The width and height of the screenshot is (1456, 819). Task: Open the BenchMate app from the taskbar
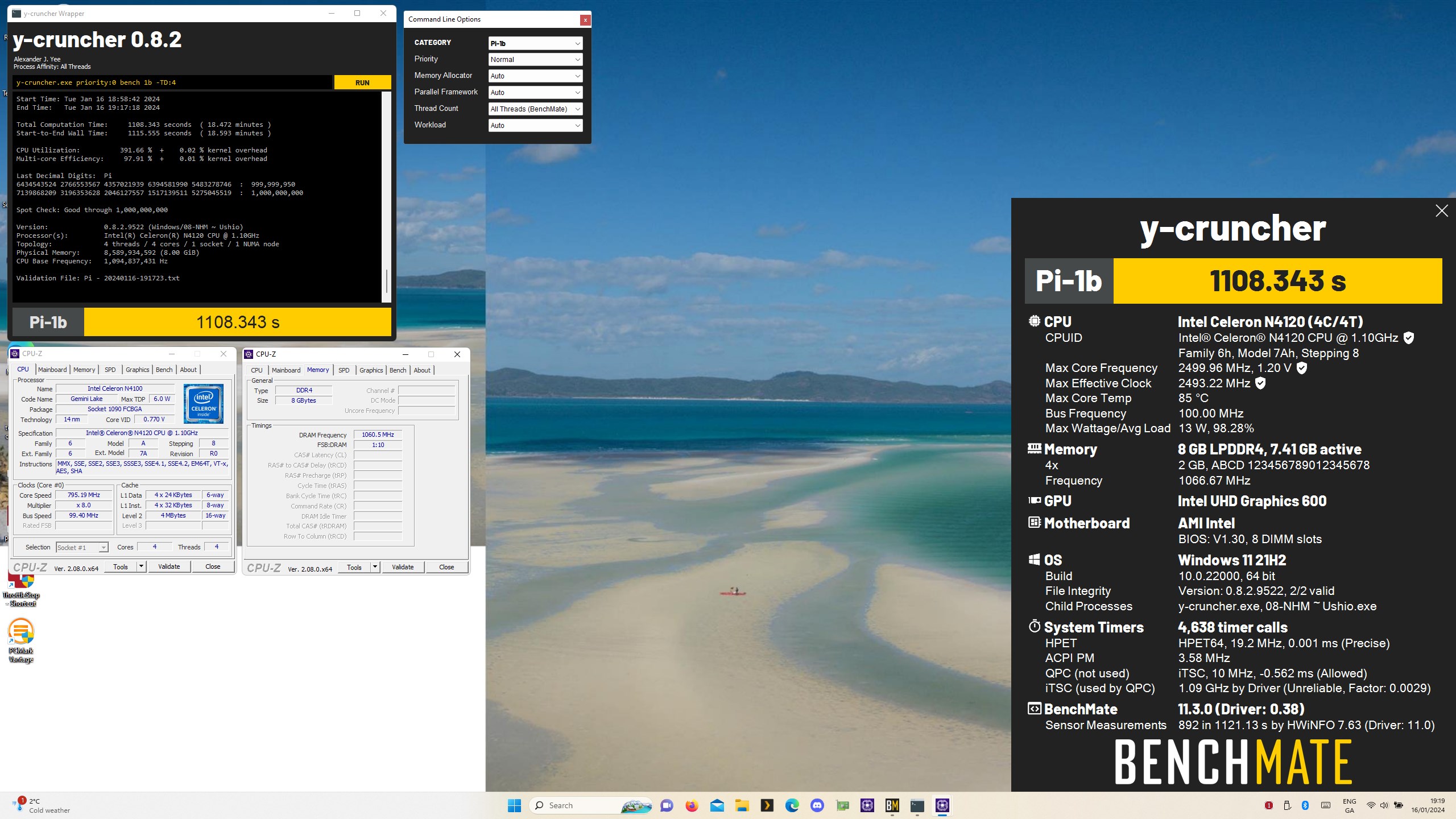click(x=892, y=805)
